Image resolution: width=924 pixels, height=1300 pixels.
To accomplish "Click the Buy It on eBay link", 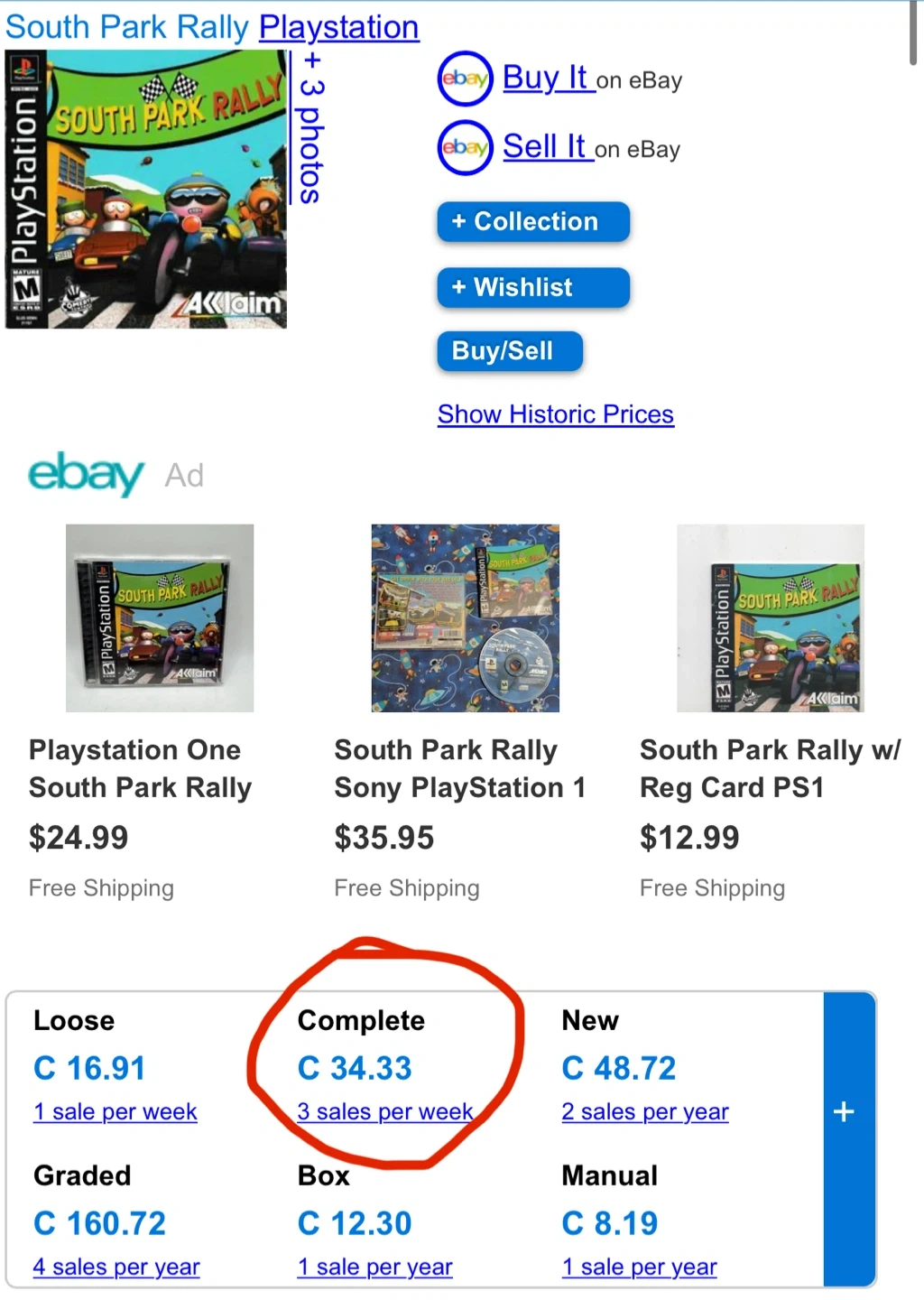I will [545, 79].
